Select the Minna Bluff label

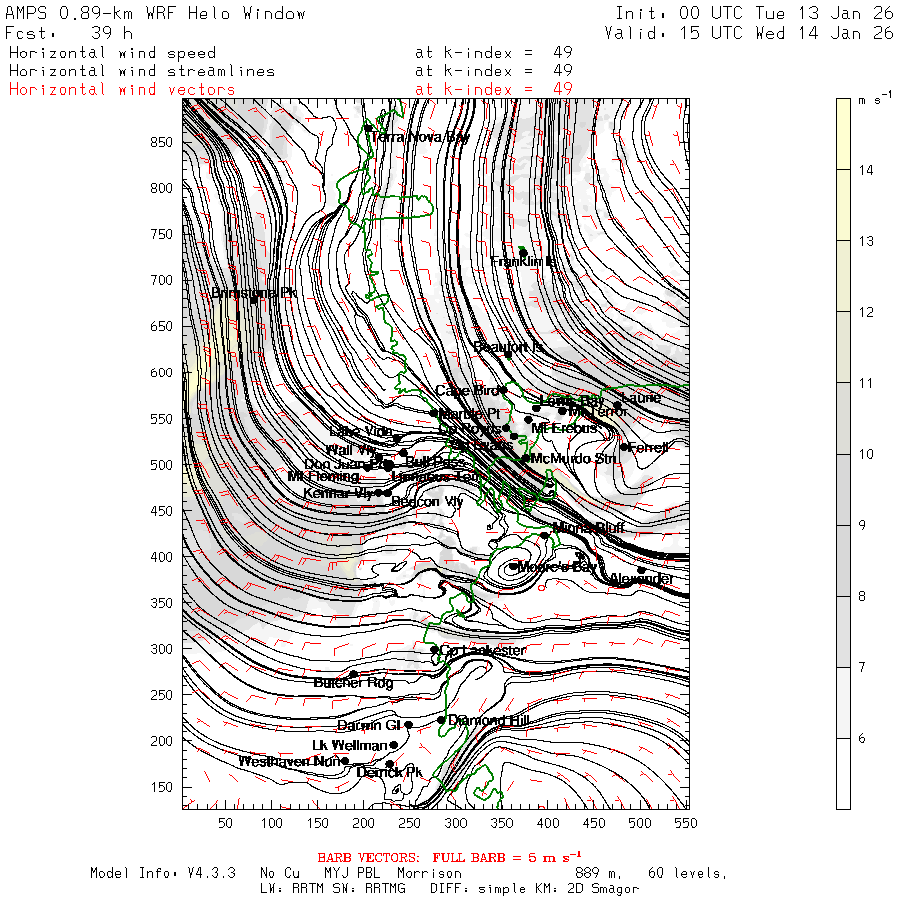[x=589, y=527]
